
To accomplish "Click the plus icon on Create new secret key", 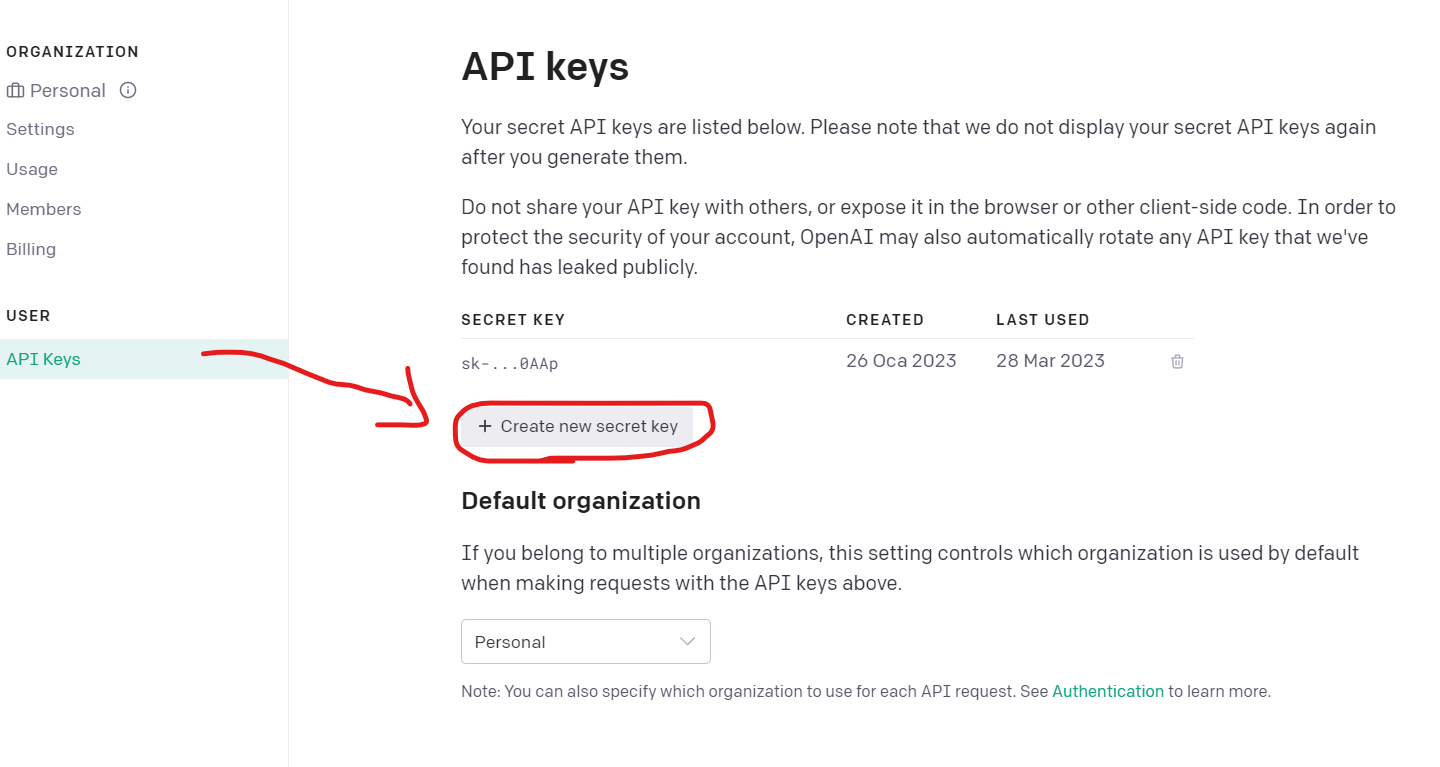I will (485, 426).
